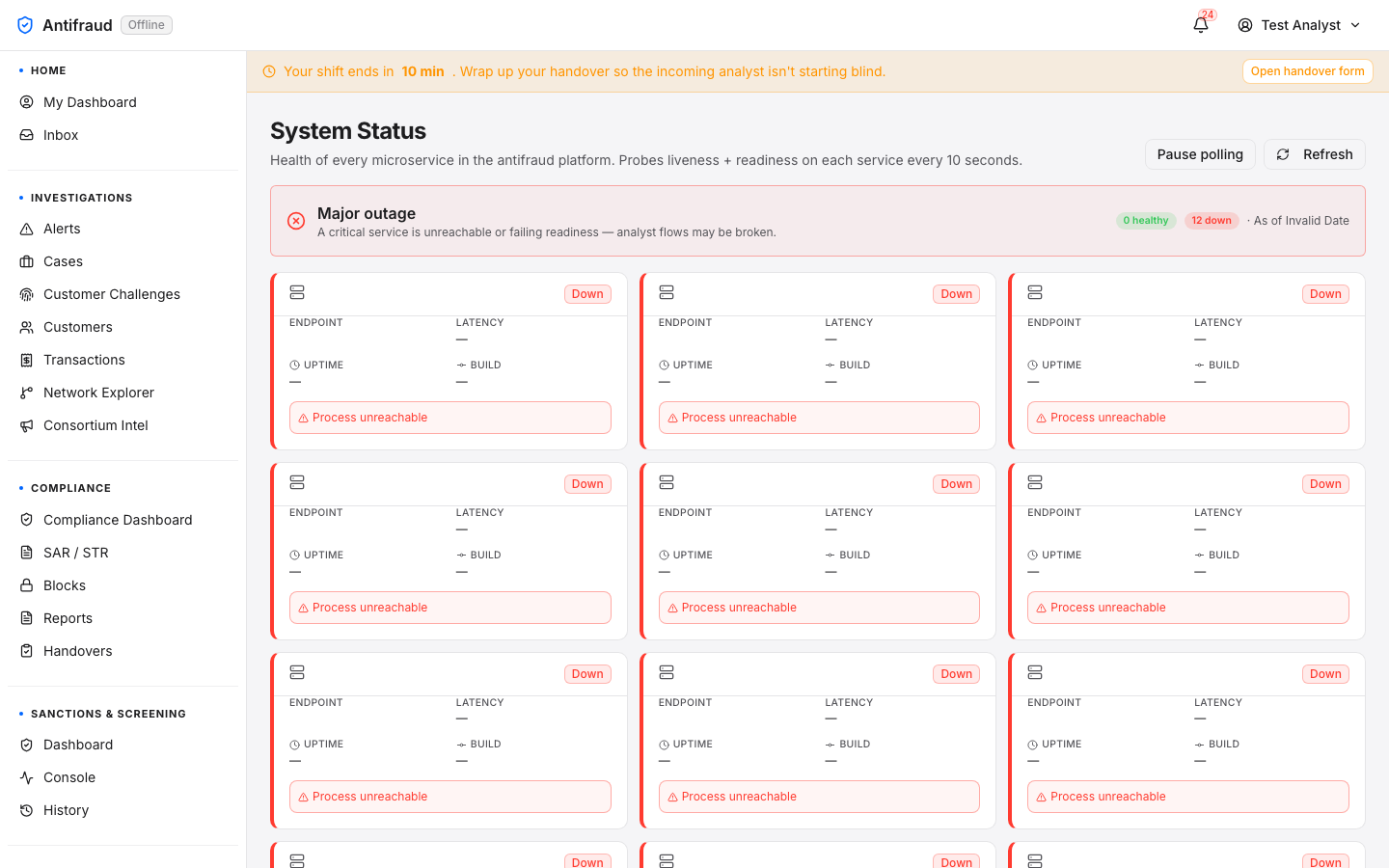Viewport: 1389px width, 868px height.
Task: Click the Offline status badge
Action: (147, 25)
